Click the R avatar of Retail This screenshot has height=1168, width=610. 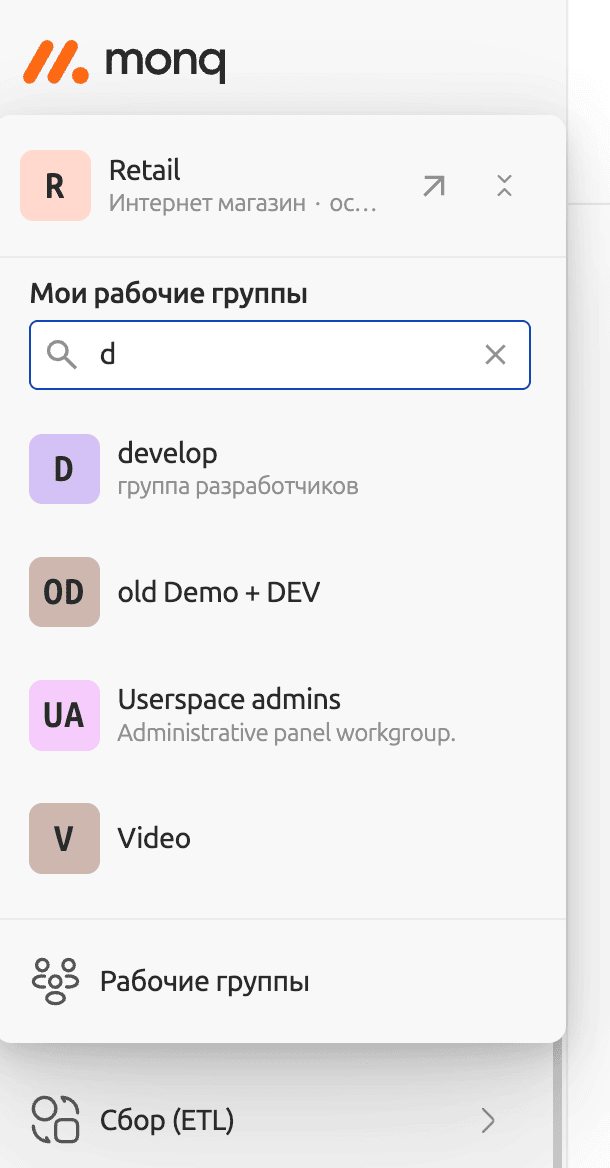55,186
